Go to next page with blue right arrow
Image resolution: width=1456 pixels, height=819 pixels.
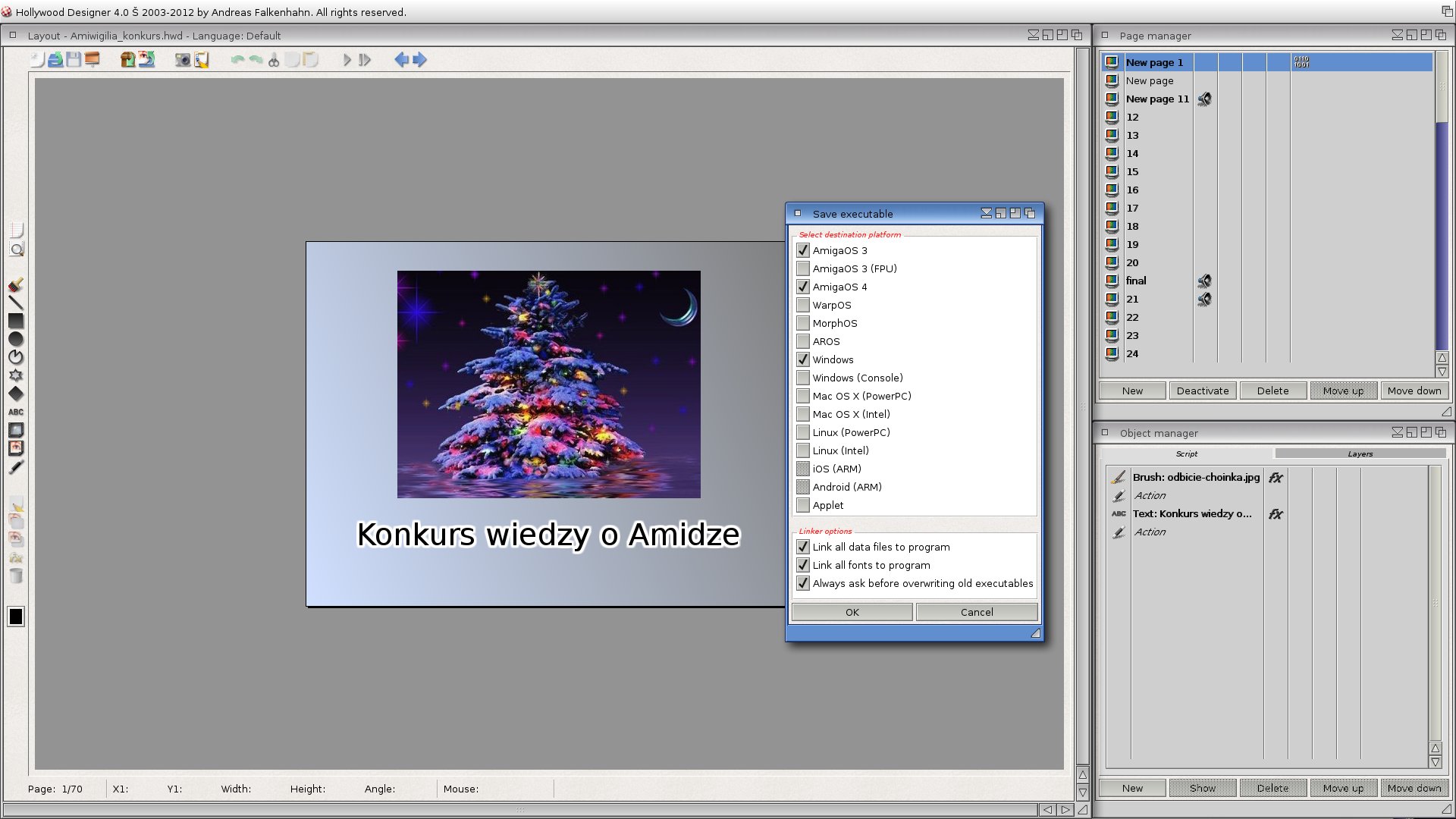[419, 59]
